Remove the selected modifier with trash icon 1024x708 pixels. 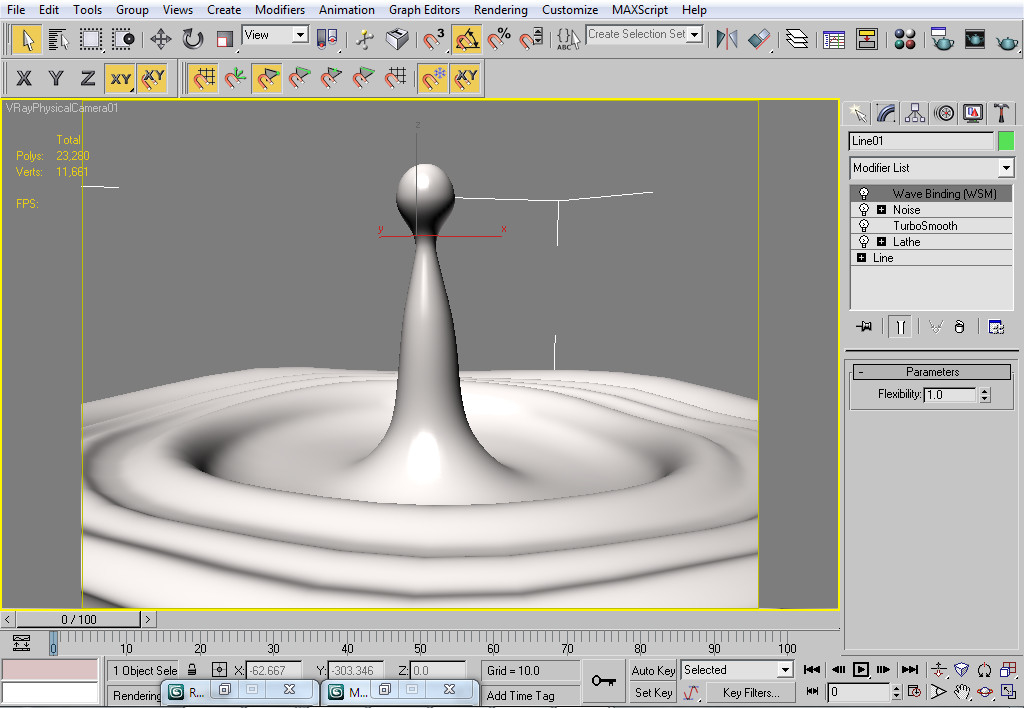pos(960,326)
